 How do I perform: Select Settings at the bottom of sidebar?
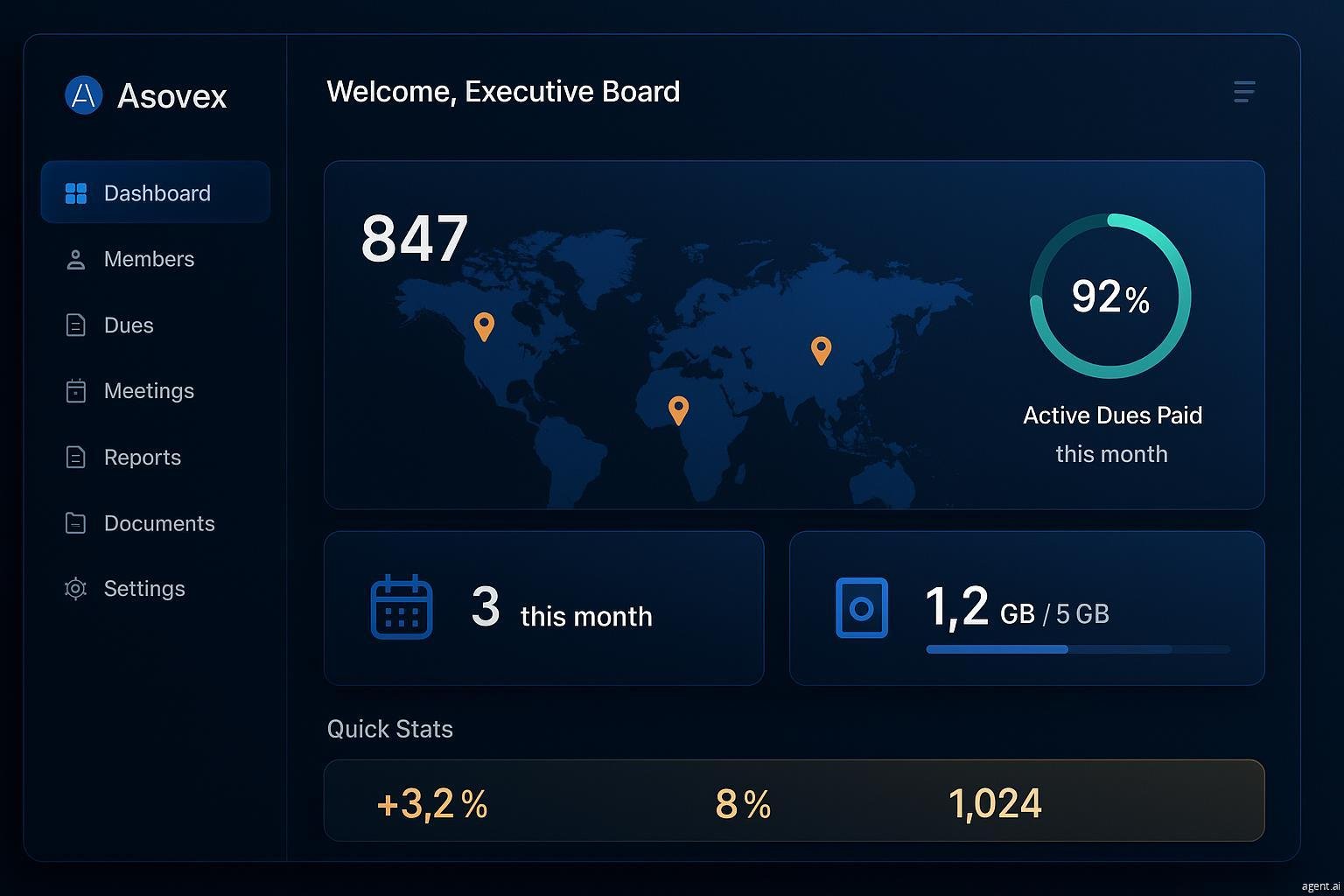point(144,588)
